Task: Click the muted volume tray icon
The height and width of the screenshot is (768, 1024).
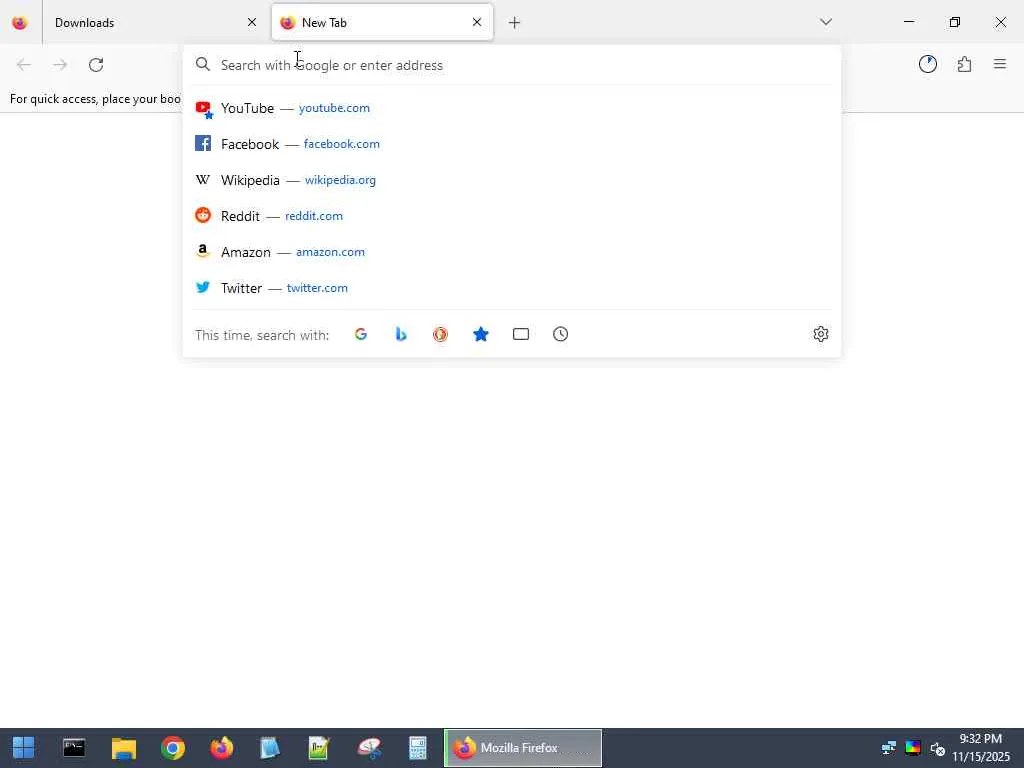Action: pyautogui.click(x=937, y=748)
